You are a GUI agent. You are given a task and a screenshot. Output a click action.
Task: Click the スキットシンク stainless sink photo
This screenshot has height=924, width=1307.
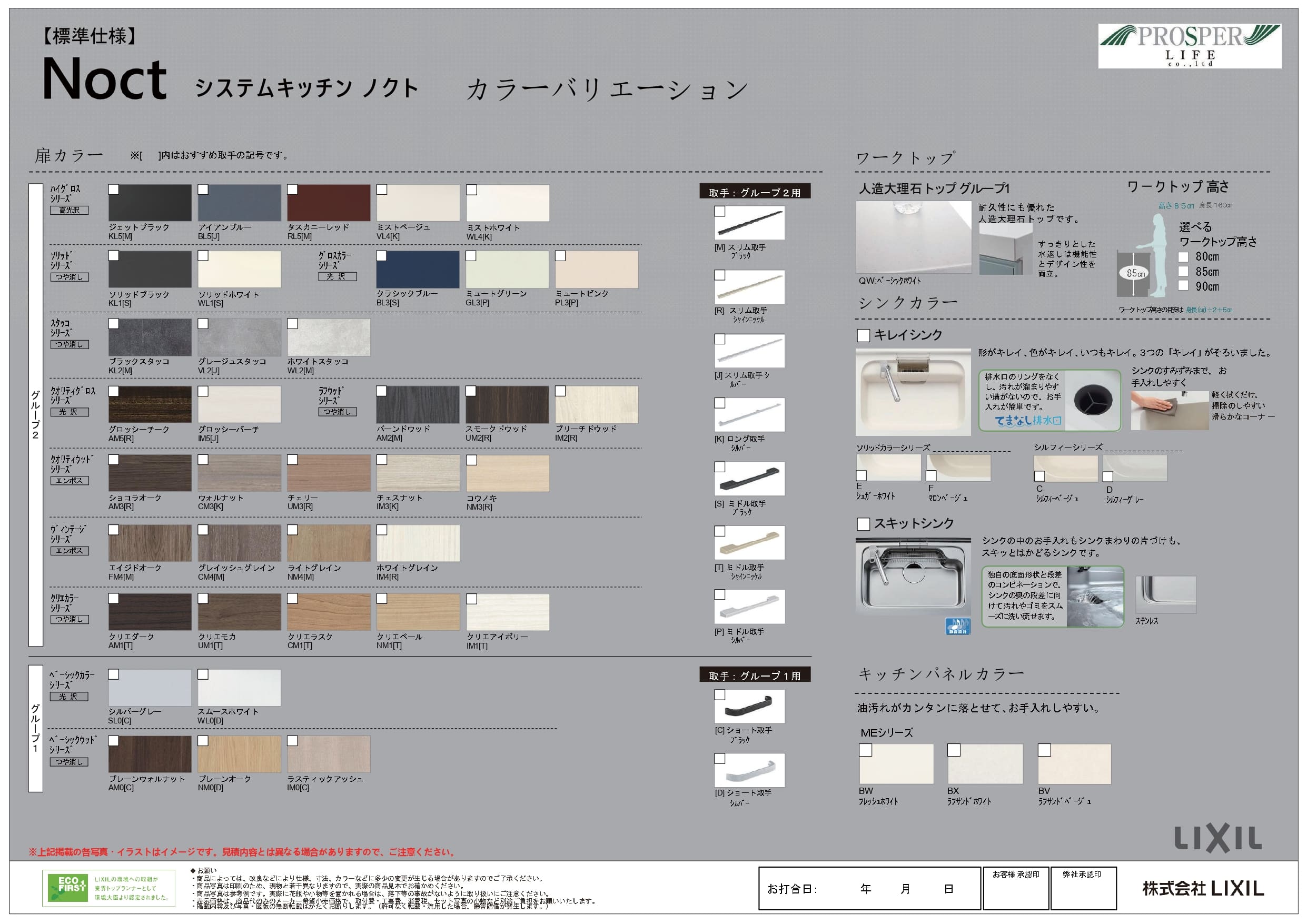913,577
